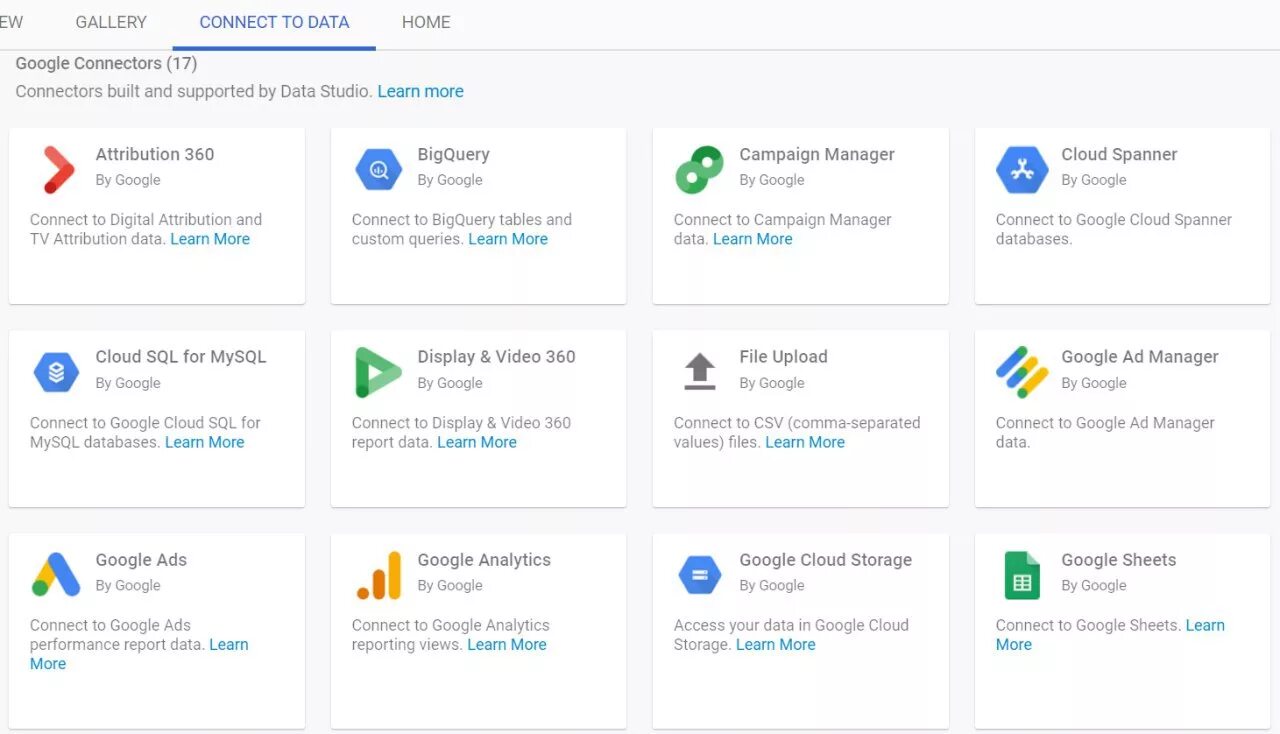Select the Google Sheets connector title

(x=1119, y=560)
